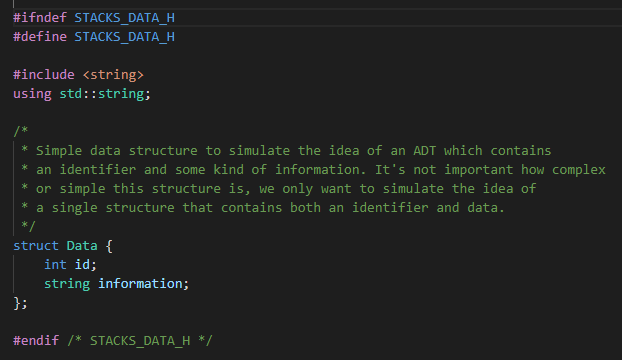Screen dimensions: 622x360
Task: Click the comment opening /* marker
Action: [21, 131]
